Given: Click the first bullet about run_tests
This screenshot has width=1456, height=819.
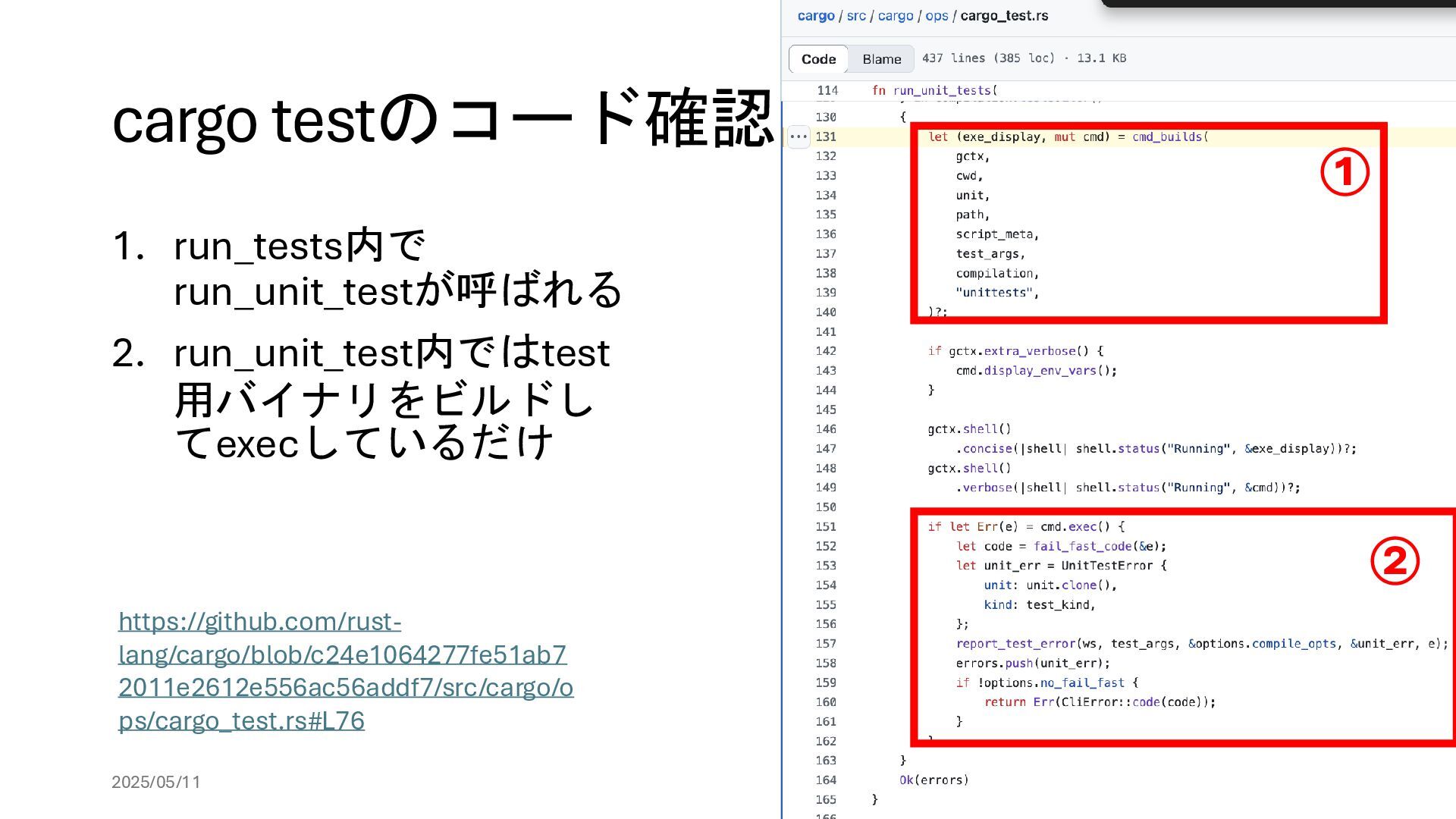Looking at the screenshot, I should point(397,268).
